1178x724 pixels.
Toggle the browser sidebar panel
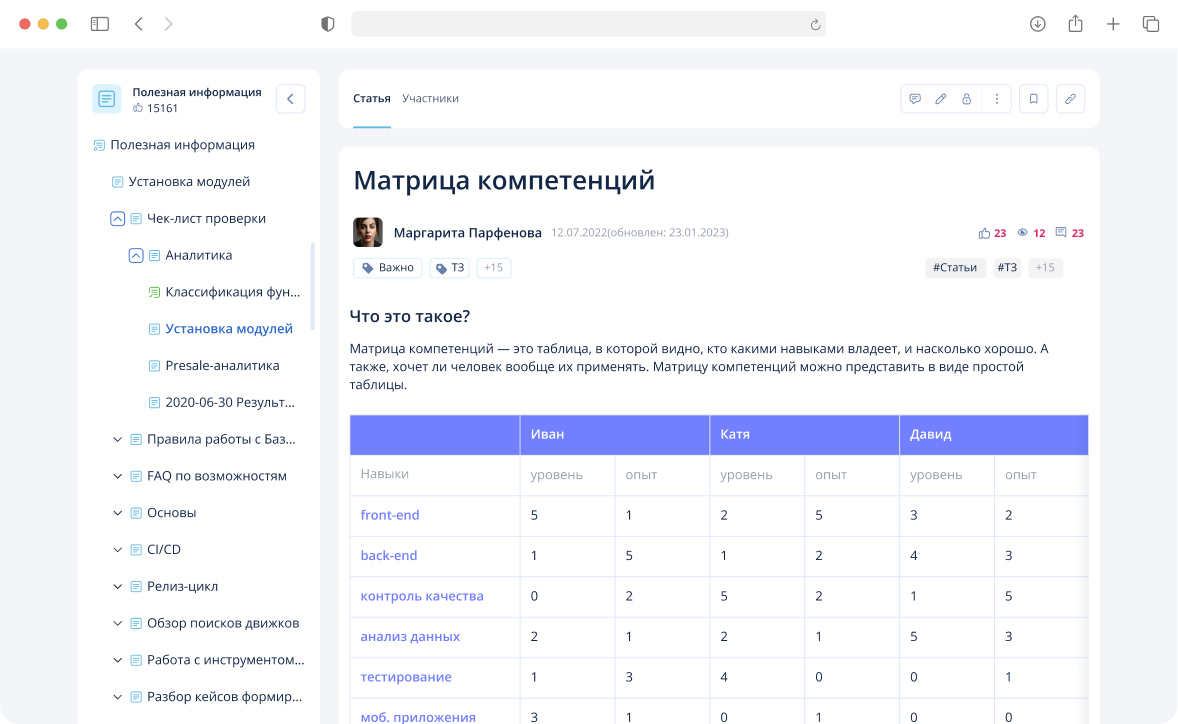(x=99, y=24)
